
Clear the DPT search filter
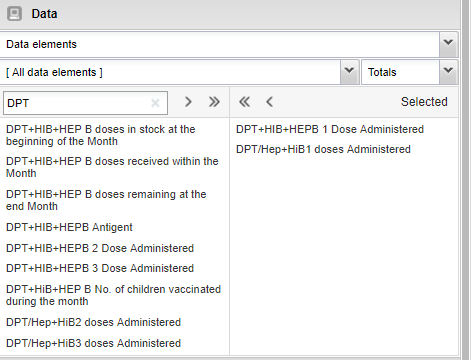pos(155,103)
